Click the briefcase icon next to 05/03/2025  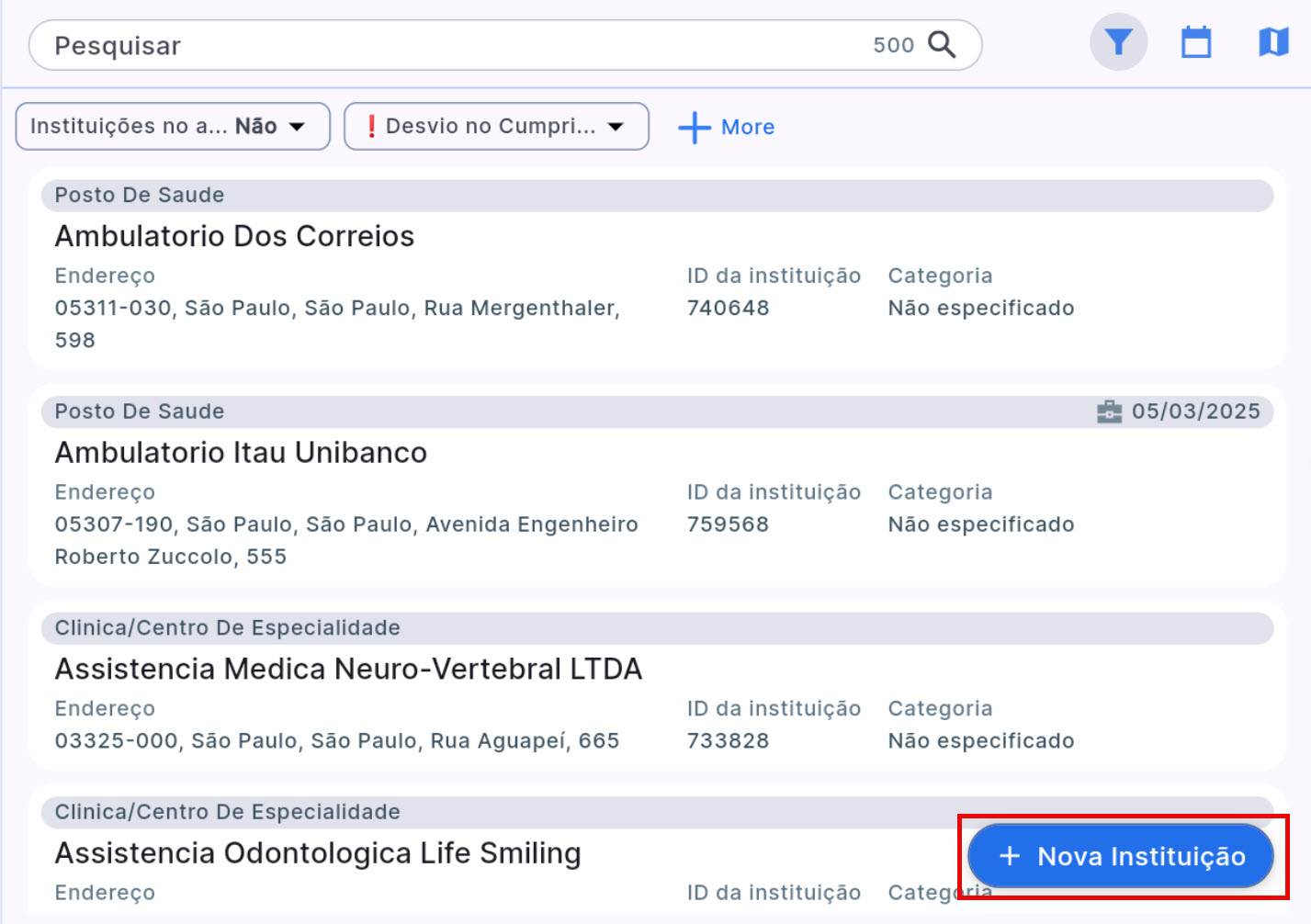tap(1109, 411)
